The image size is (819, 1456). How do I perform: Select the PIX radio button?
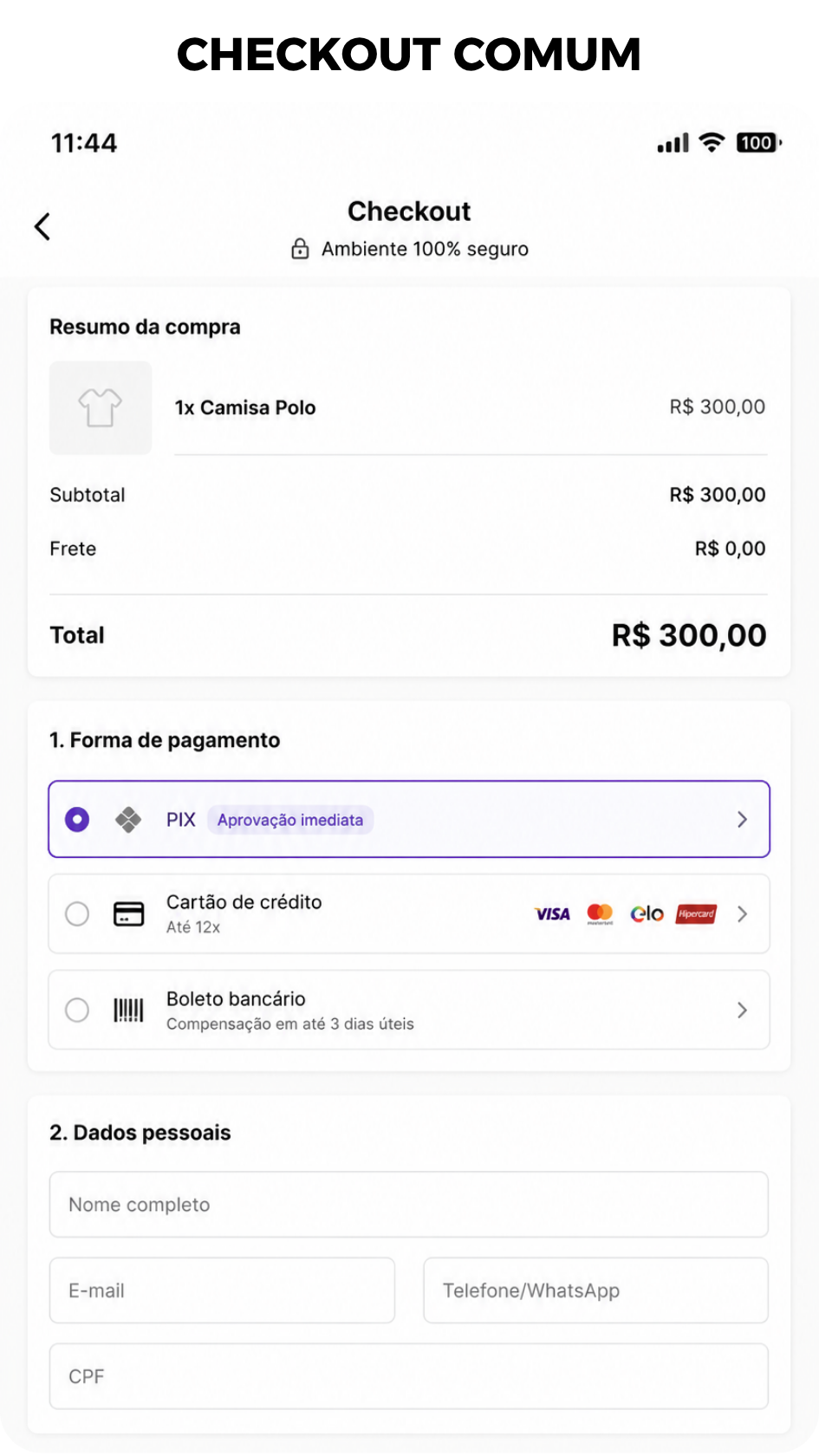(77, 819)
